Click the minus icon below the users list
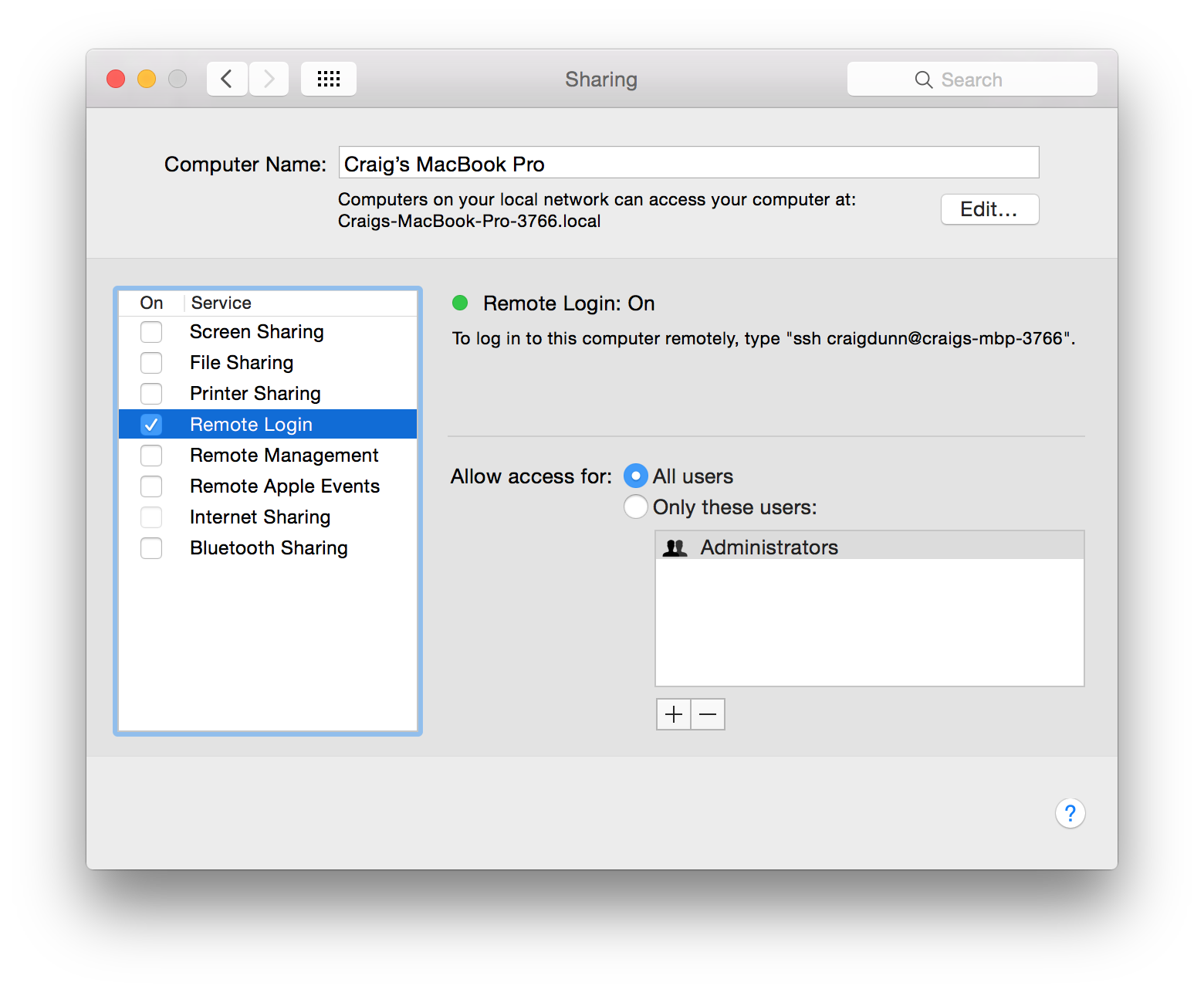Viewport: 1204px width, 993px height. (707, 713)
